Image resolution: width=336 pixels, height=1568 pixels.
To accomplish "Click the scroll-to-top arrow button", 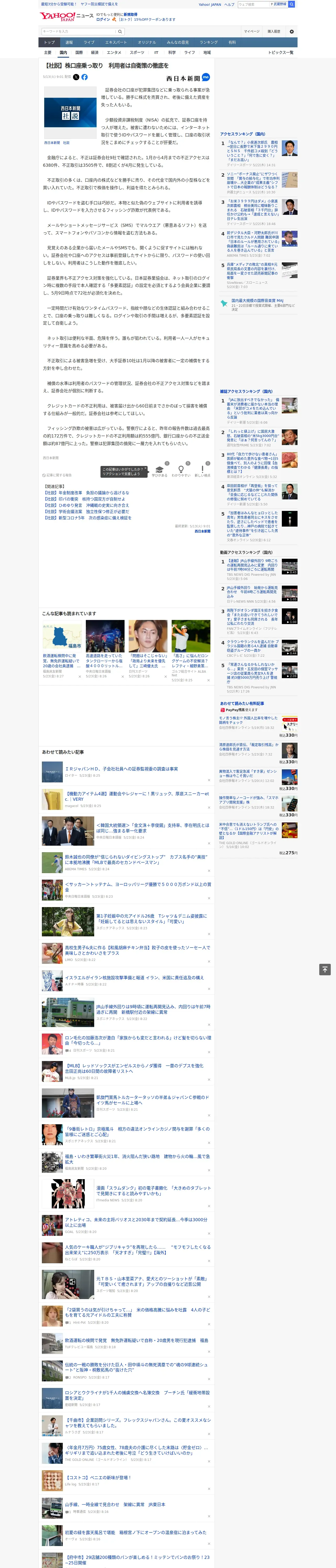I will (x=325, y=970).
